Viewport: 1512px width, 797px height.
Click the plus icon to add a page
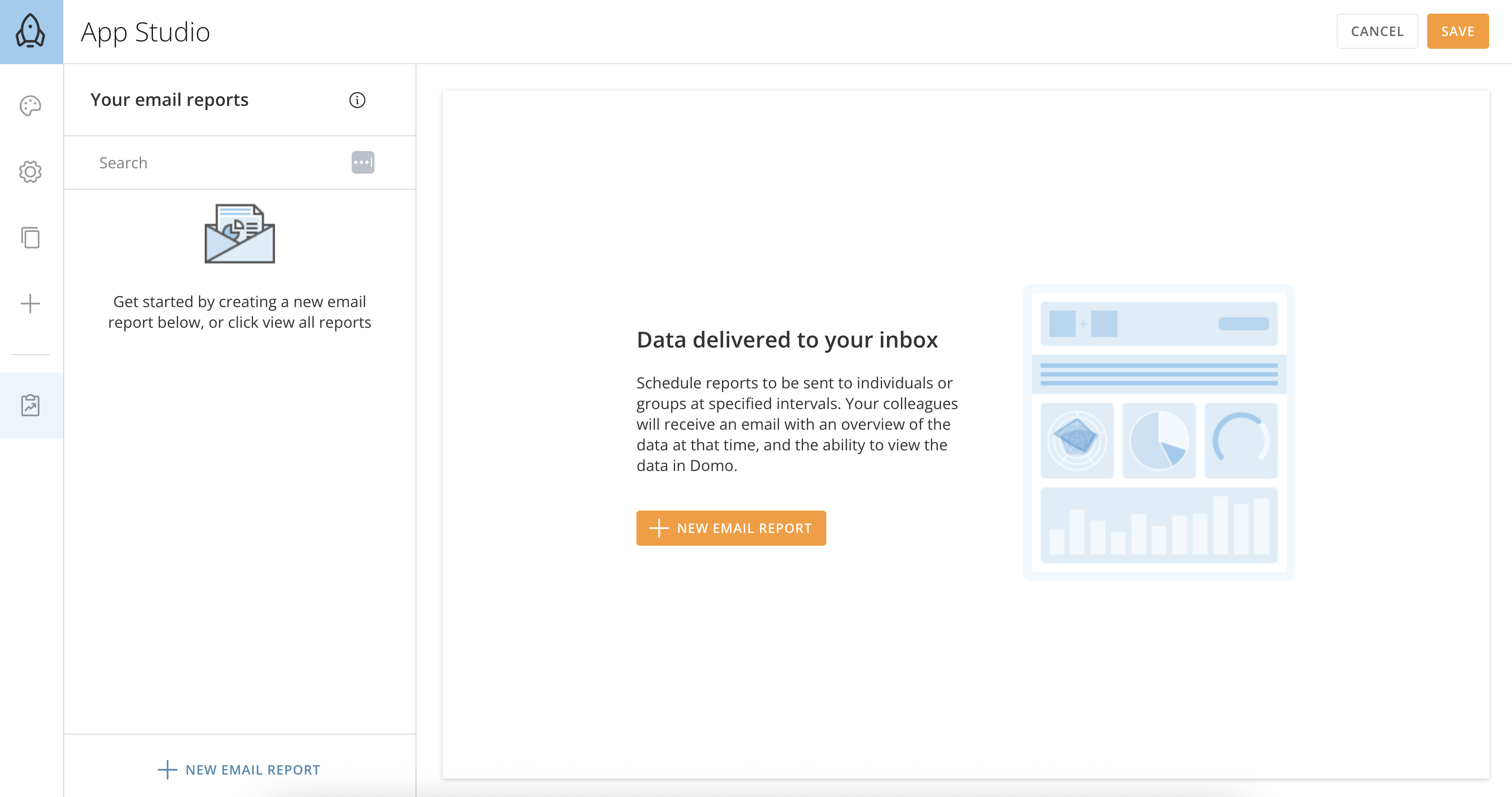point(29,304)
